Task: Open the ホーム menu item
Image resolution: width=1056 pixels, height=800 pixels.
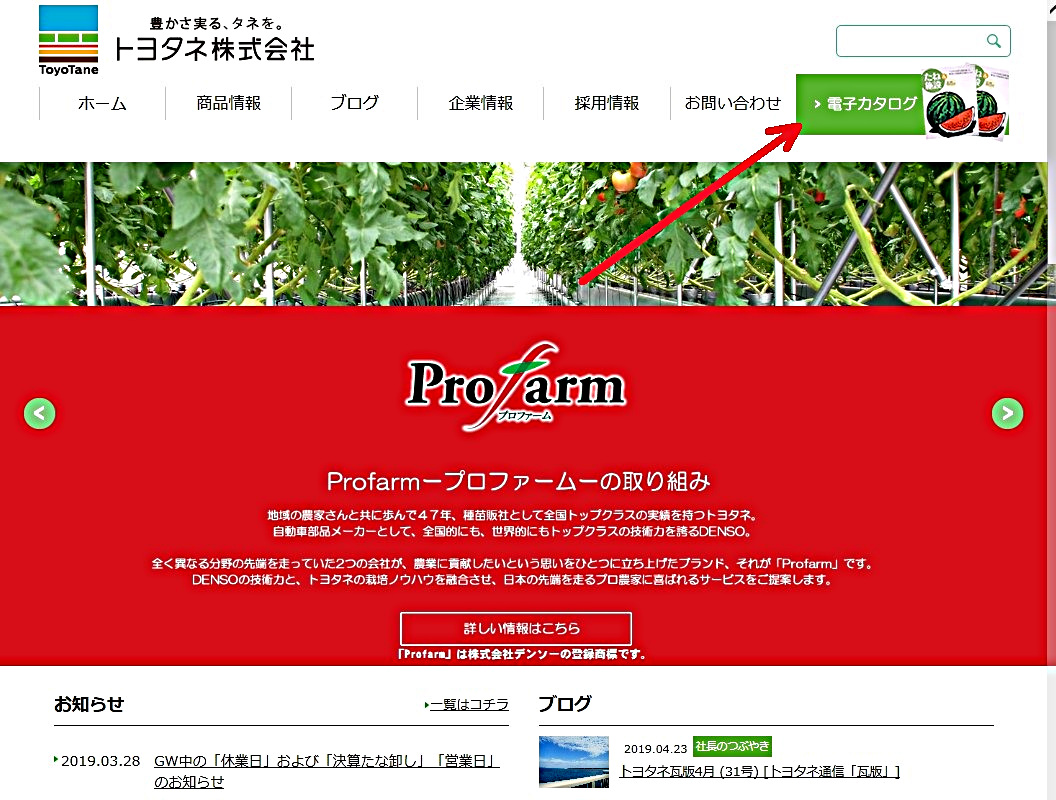Action: [102, 103]
